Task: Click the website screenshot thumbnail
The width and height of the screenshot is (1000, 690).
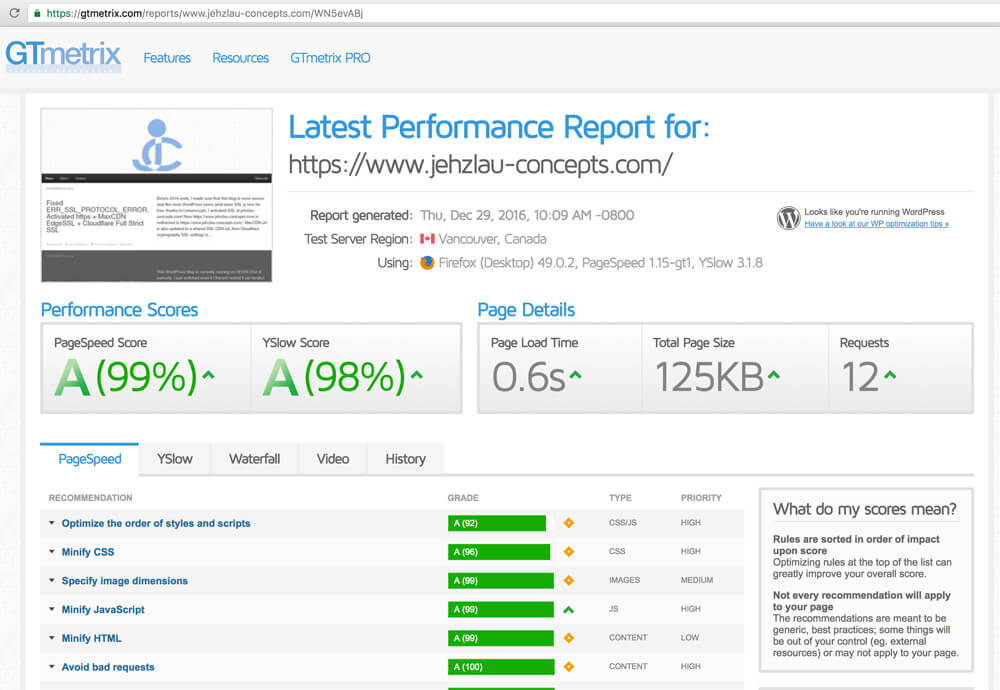Action: 156,195
